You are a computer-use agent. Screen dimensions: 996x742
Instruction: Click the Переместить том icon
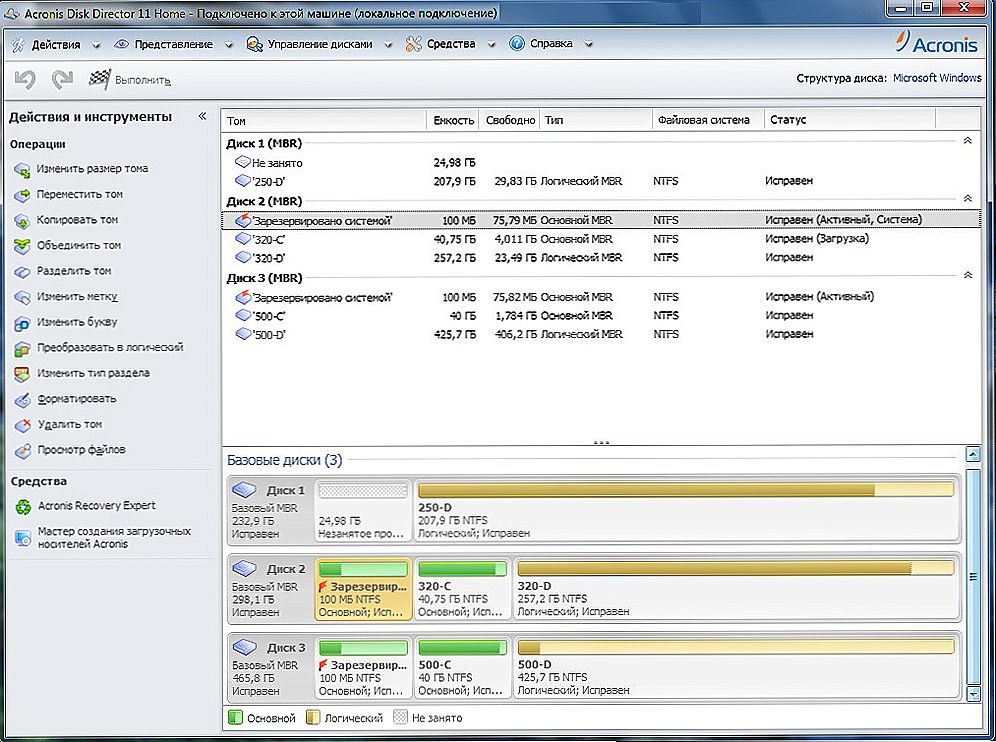[x=22, y=195]
